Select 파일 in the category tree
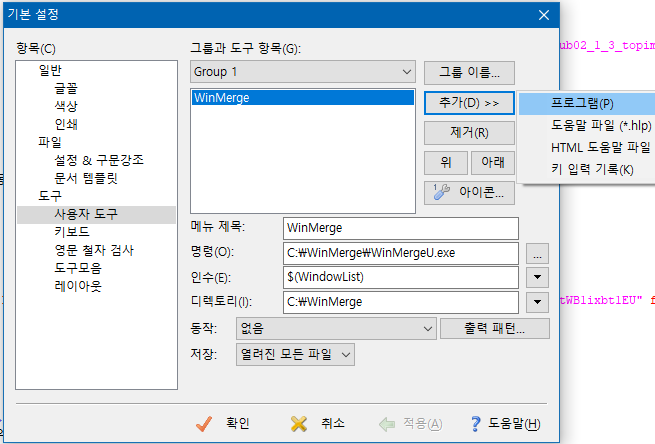The image size is (655, 444). [x=50, y=142]
